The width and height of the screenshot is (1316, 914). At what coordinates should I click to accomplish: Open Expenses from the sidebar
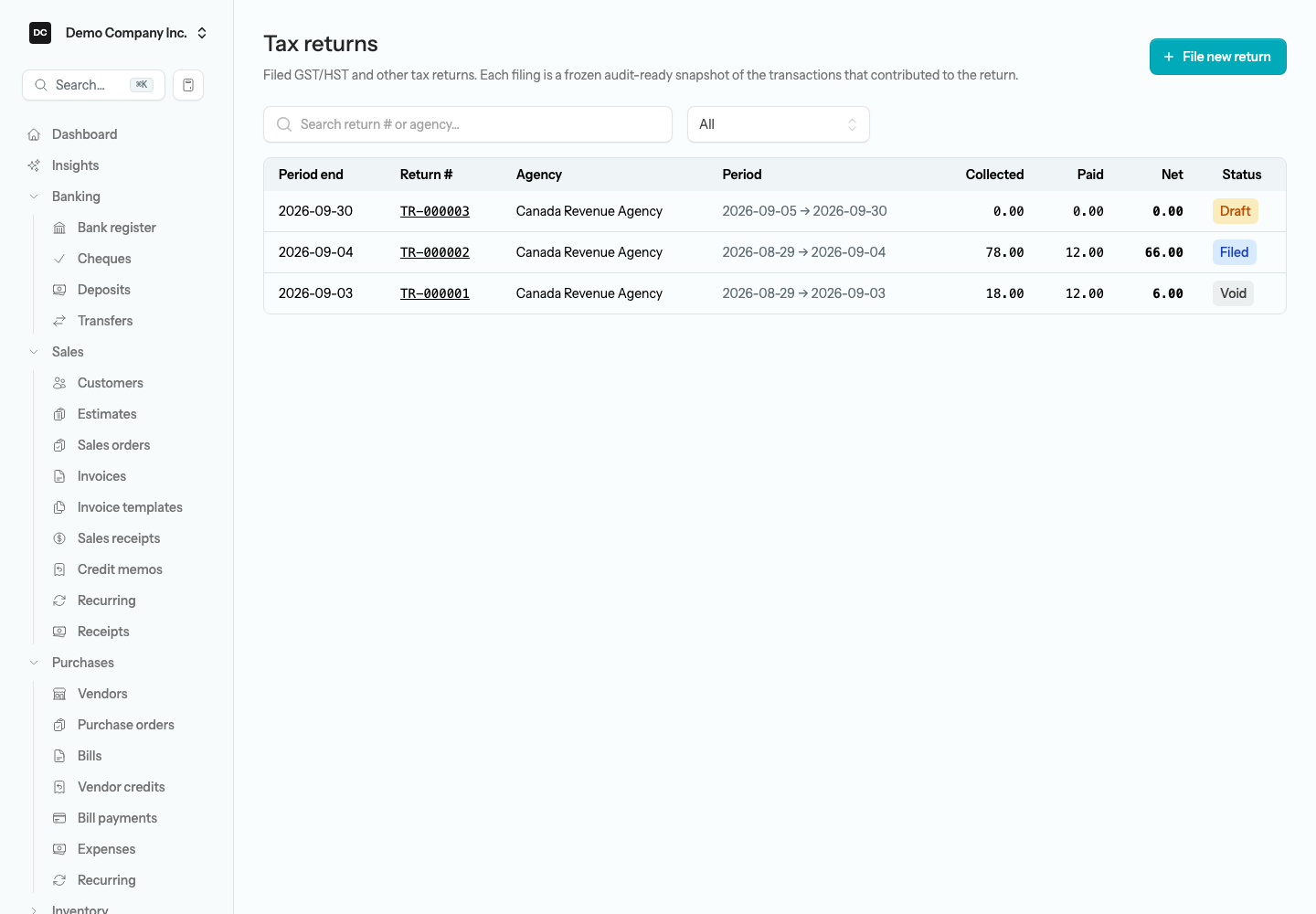pos(107,849)
